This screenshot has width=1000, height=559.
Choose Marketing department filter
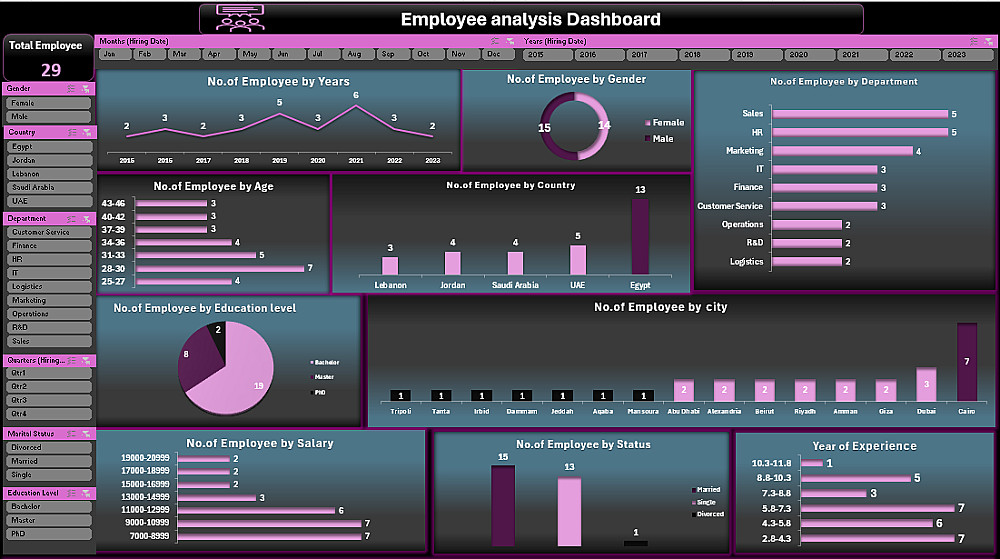point(48,301)
